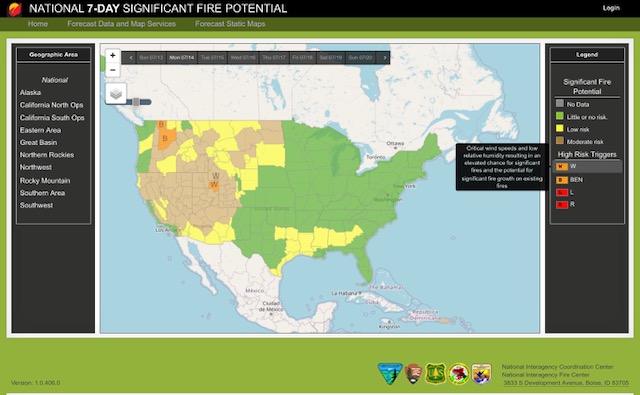Zoom out using the minus button
The height and width of the screenshot is (395, 640).
click(x=113, y=70)
